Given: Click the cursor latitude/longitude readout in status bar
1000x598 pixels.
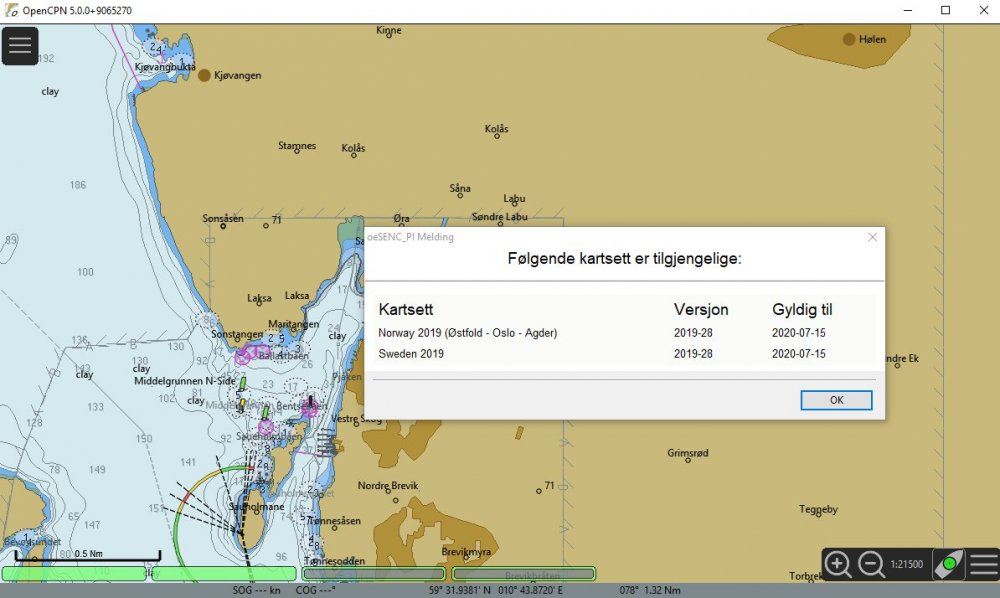Looking at the screenshot, I should point(496,590).
